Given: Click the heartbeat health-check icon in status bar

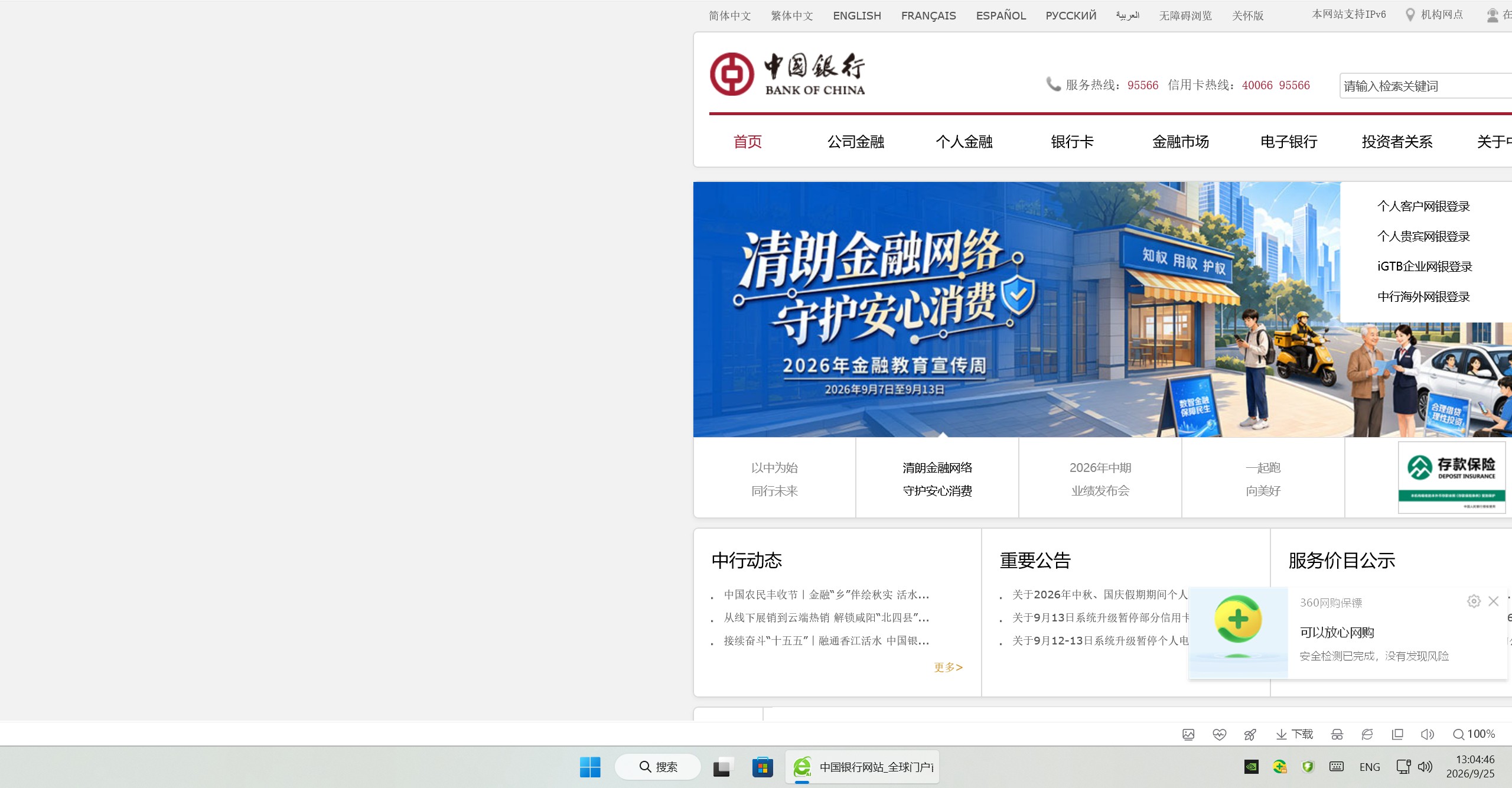Looking at the screenshot, I should (1219, 734).
